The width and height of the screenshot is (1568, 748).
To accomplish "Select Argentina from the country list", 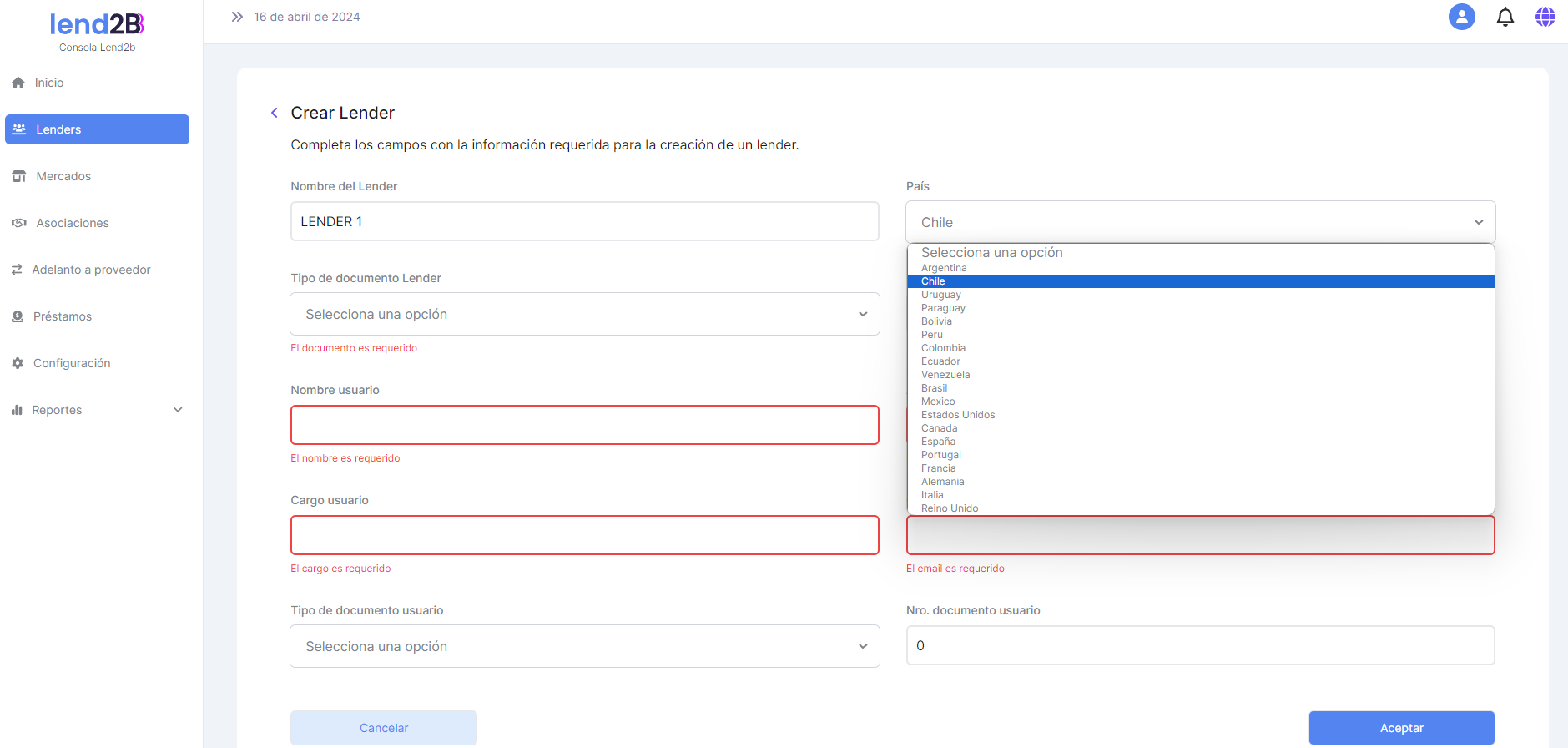I will [944, 268].
